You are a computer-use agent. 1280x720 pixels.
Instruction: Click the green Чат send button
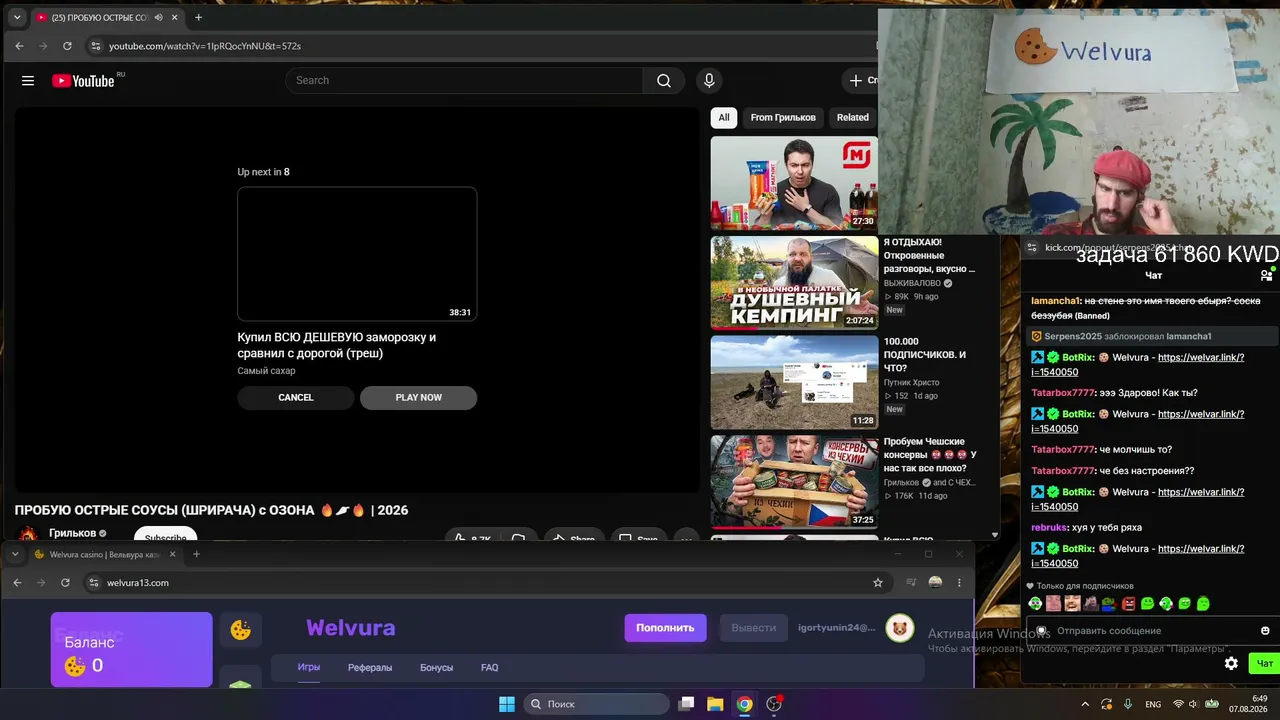pos(1265,663)
